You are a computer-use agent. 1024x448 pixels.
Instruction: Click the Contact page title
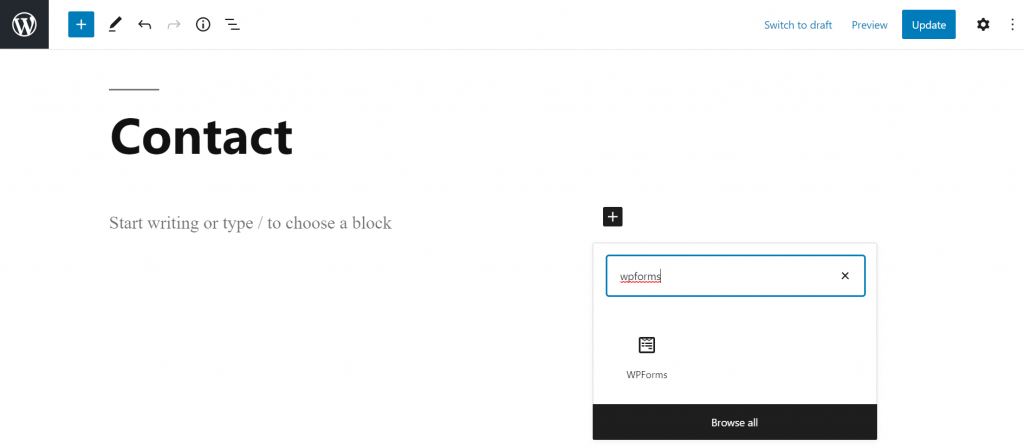pyautogui.click(x=201, y=136)
